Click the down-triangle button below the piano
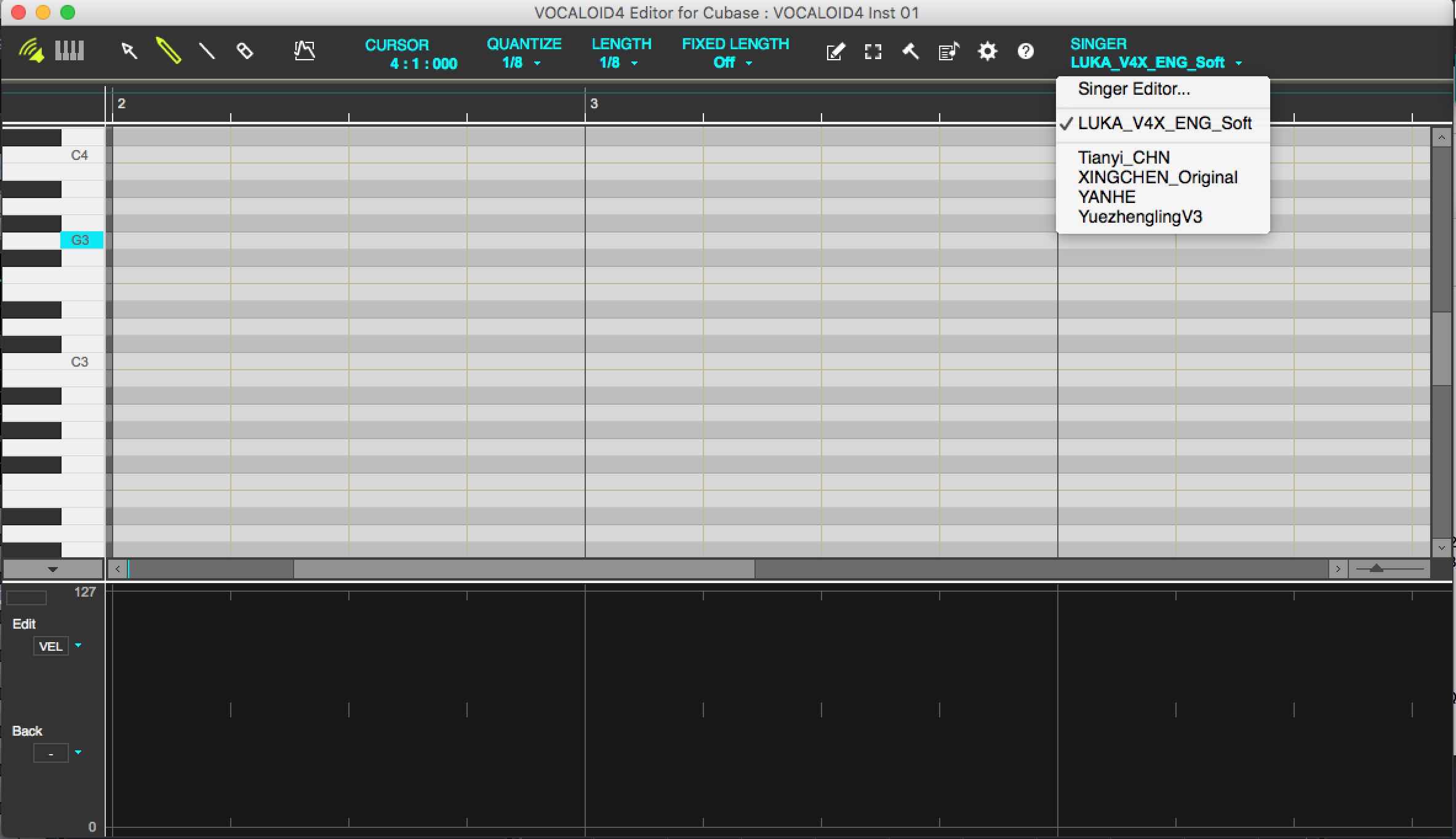This screenshot has height=839, width=1456. tap(53, 569)
